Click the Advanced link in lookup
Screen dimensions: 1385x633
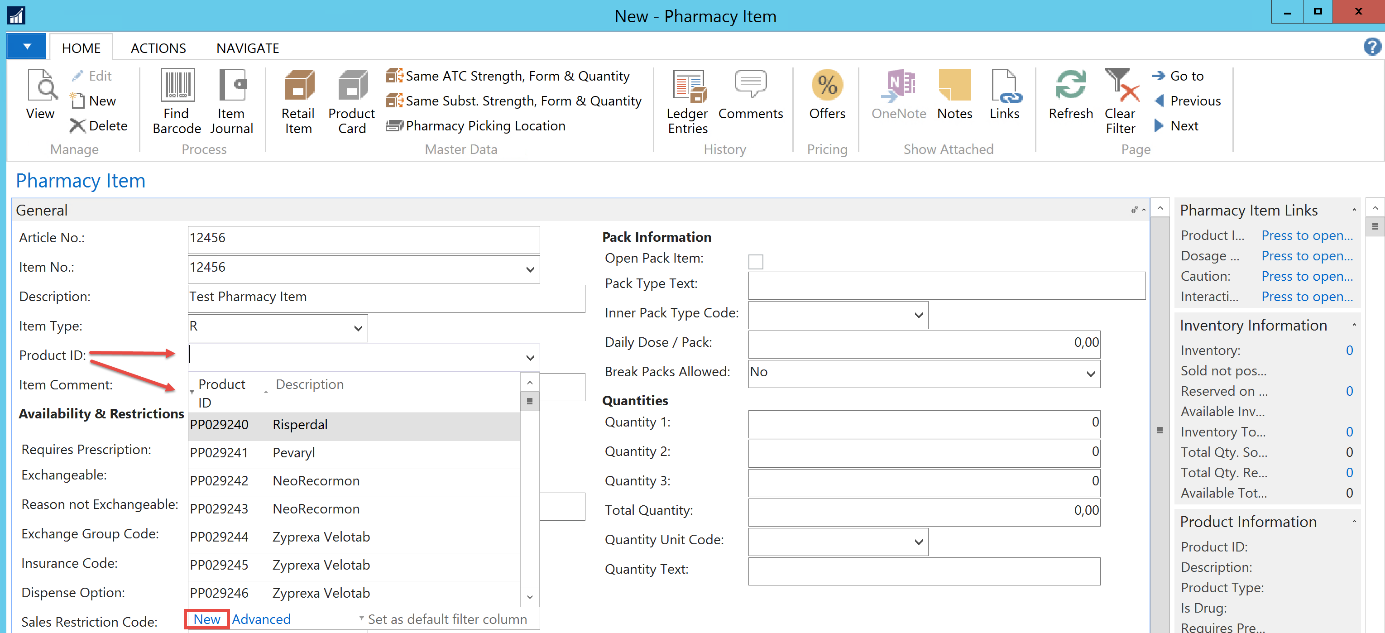click(x=261, y=619)
